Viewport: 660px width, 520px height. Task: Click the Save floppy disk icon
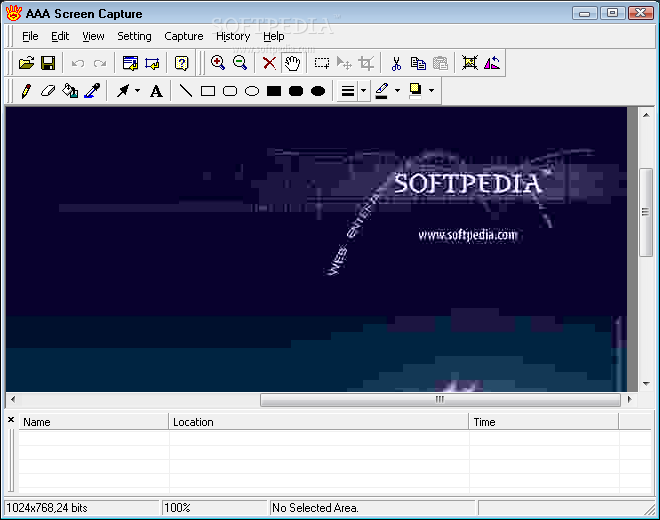(x=48, y=63)
